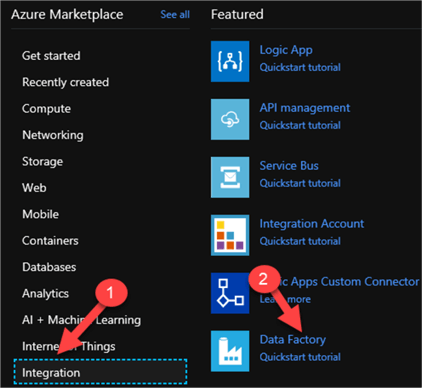Select the Networking category
422x388 pixels.
[53, 135]
